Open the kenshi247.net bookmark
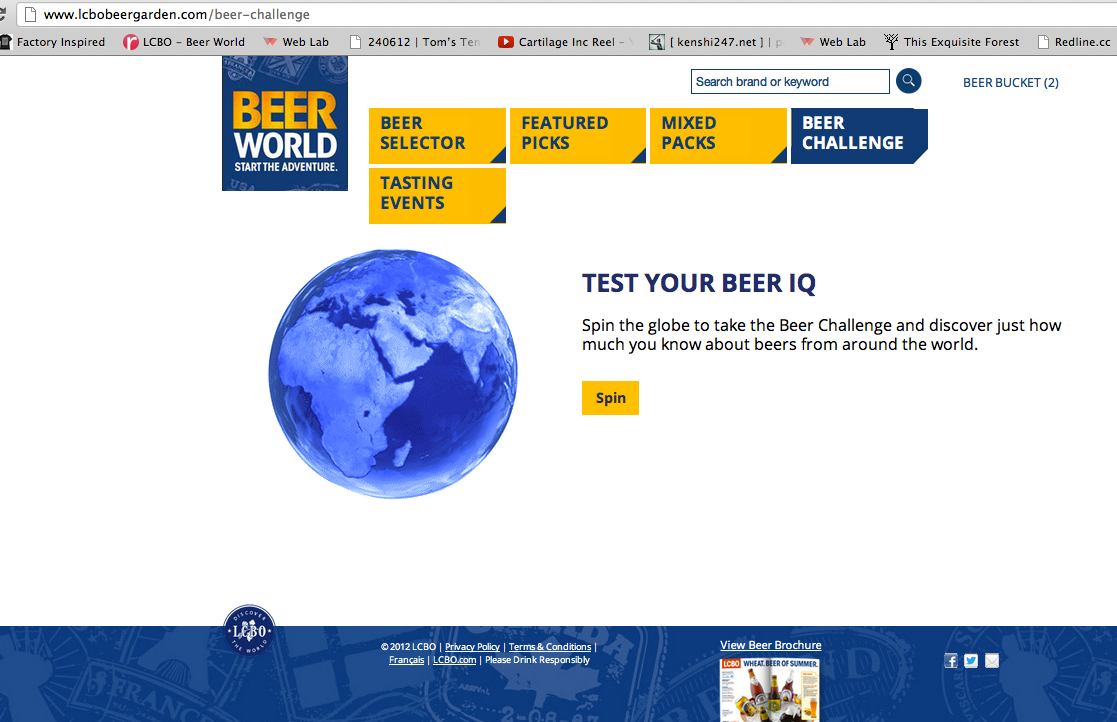The width and height of the screenshot is (1117, 722). pos(715,42)
